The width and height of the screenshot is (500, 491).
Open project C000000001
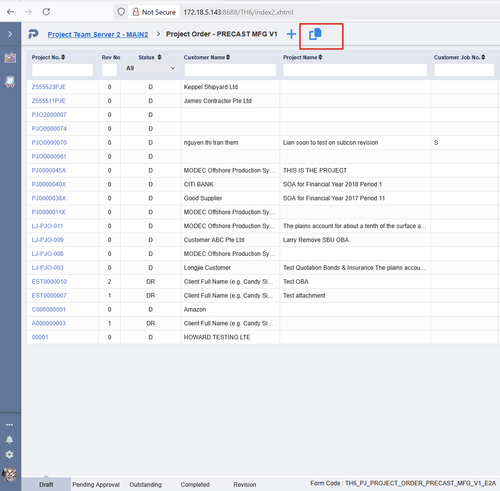[x=49, y=309]
